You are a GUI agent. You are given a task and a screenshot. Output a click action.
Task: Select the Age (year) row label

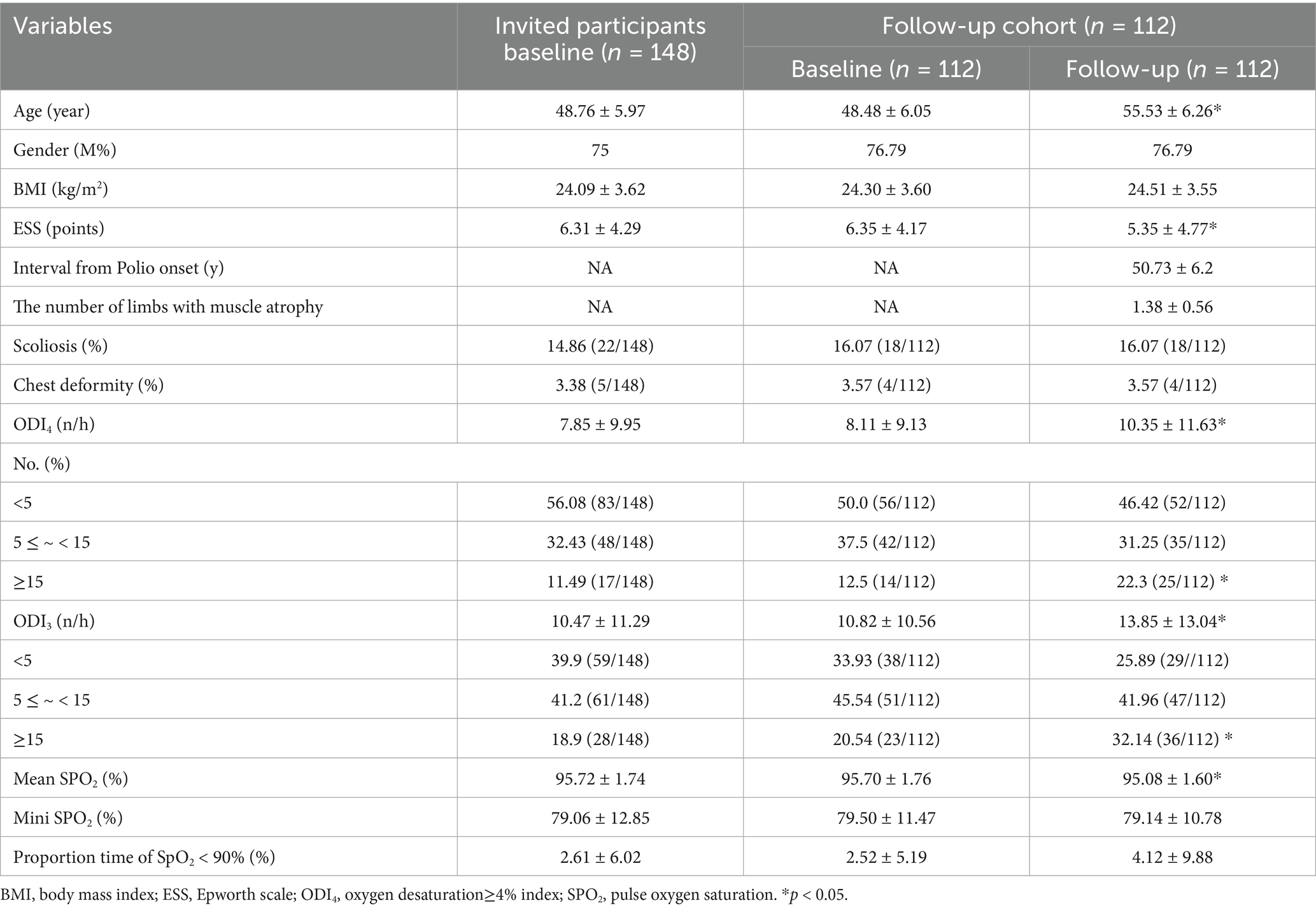(52, 111)
